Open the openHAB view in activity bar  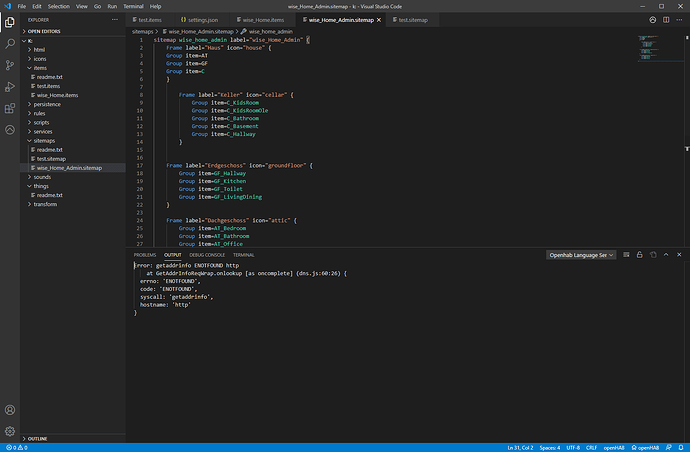pos(10,129)
